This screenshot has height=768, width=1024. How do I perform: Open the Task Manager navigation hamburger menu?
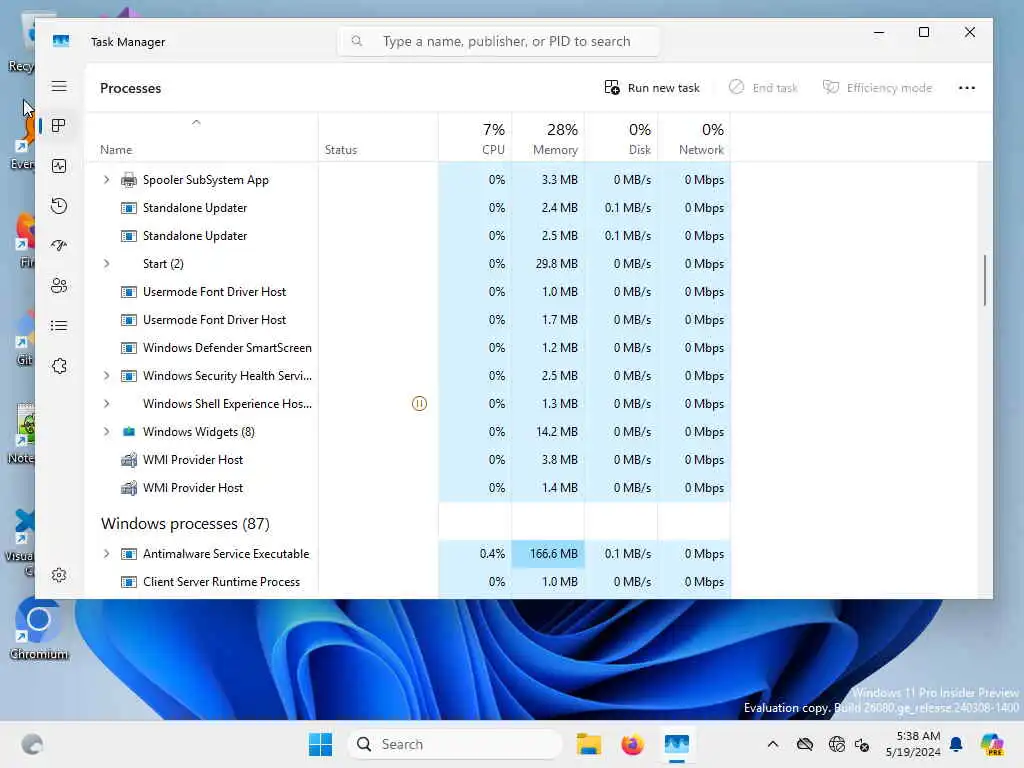pos(59,86)
